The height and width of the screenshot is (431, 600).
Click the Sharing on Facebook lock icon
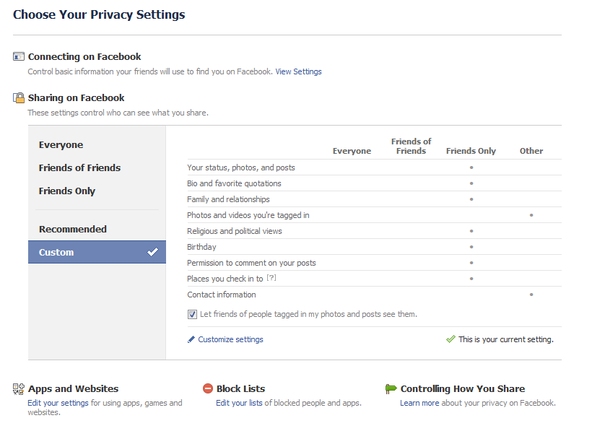(x=18, y=98)
